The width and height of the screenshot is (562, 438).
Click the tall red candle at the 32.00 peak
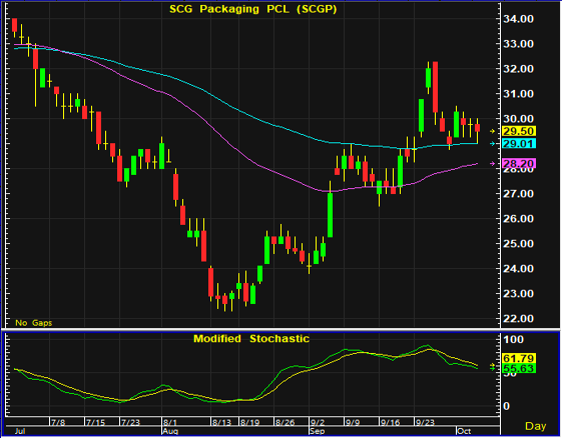[x=435, y=87]
